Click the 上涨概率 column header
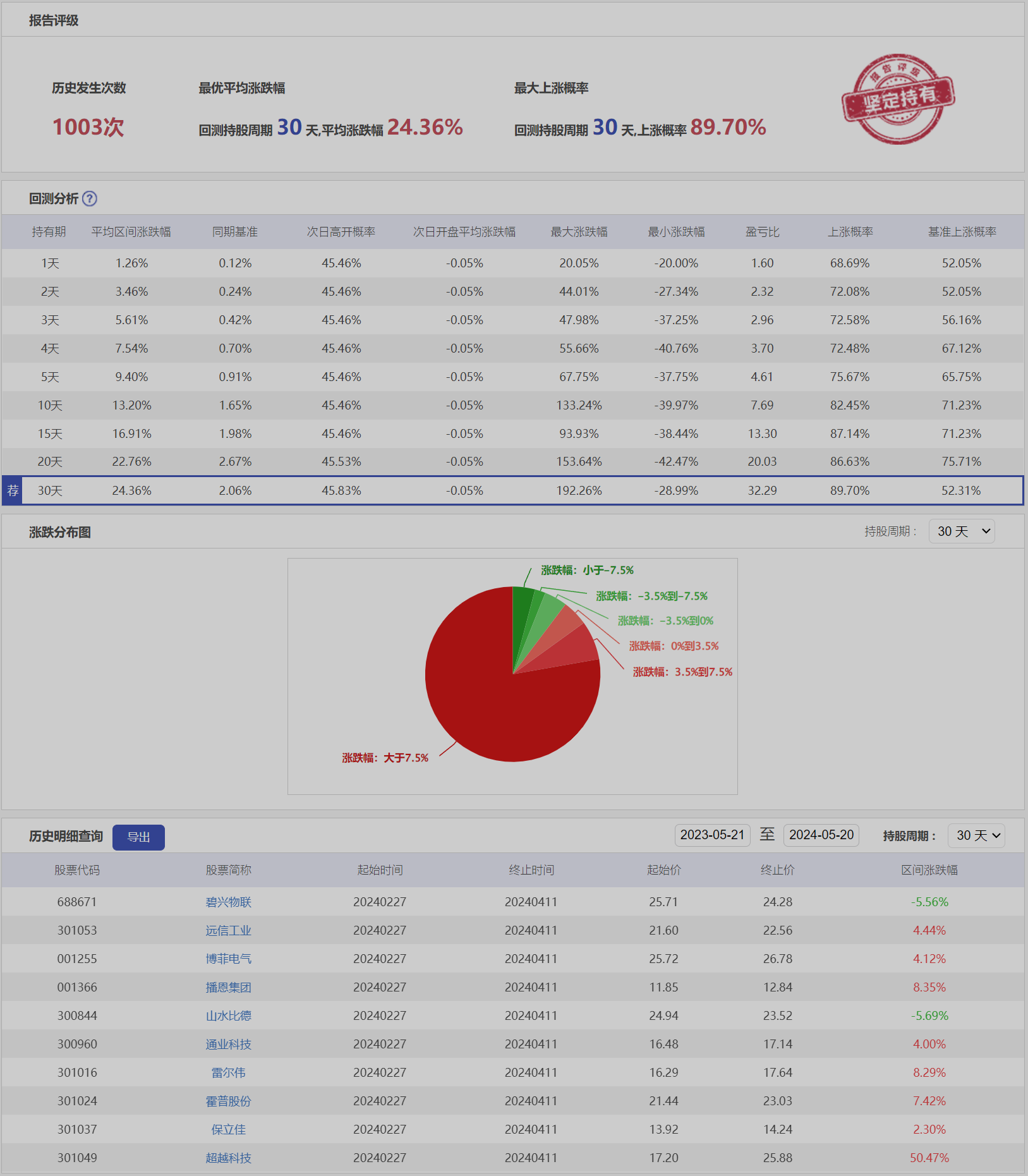1028x1176 pixels. click(x=850, y=232)
